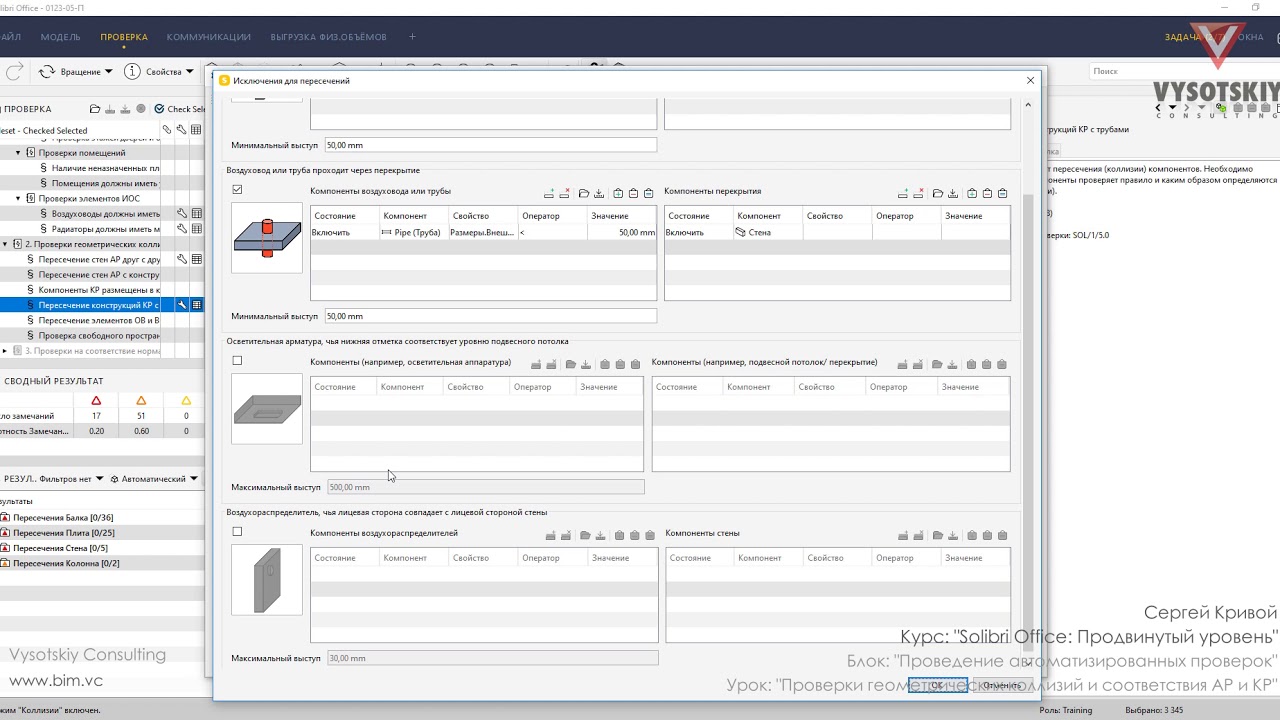Add row to Компоненты перекрытия table
Image resolution: width=1280 pixels, height=720 pixels.
pyautogui.click(x=903, y=193)
